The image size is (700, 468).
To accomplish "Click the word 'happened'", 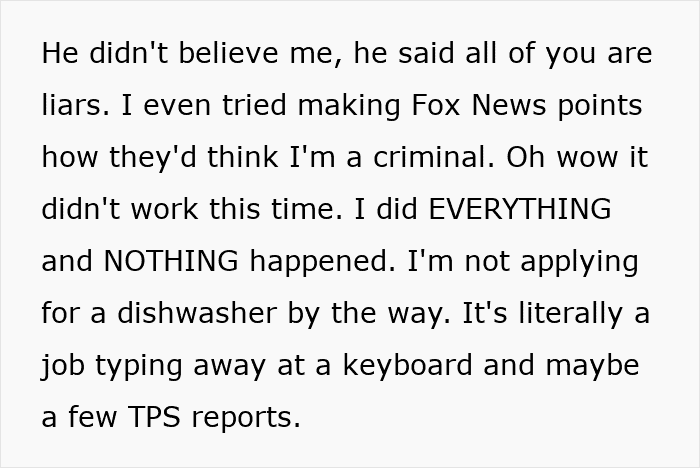I will click(322, 261).
